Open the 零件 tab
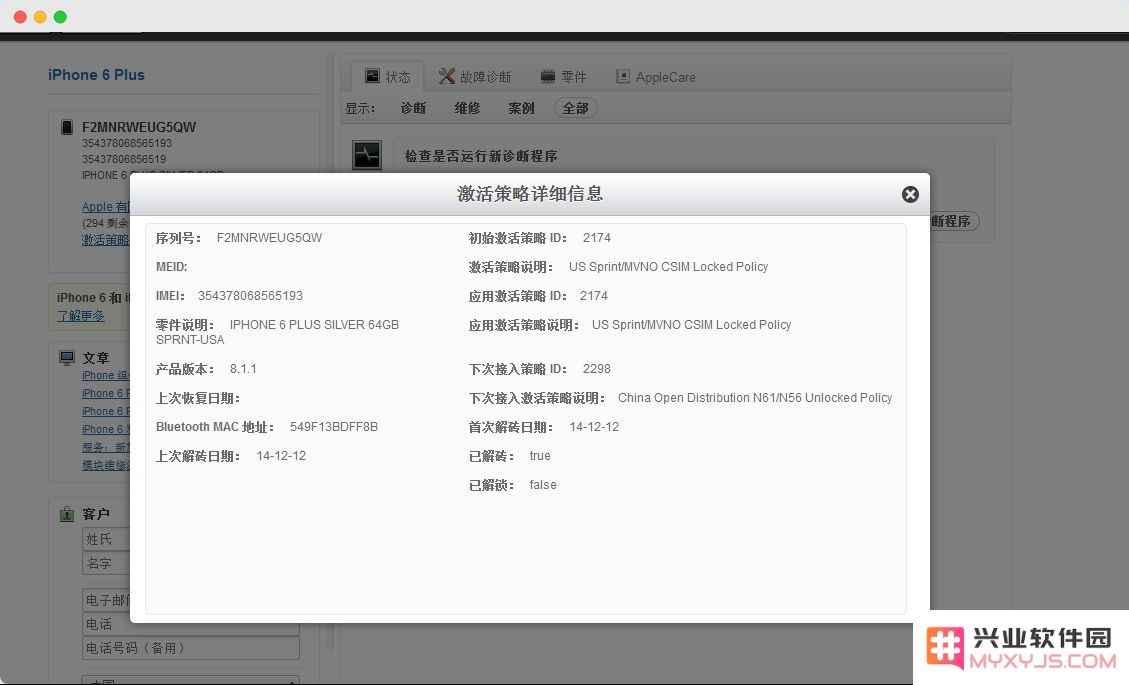Screen dimensions: 1129x685 [x=564, y=76]
